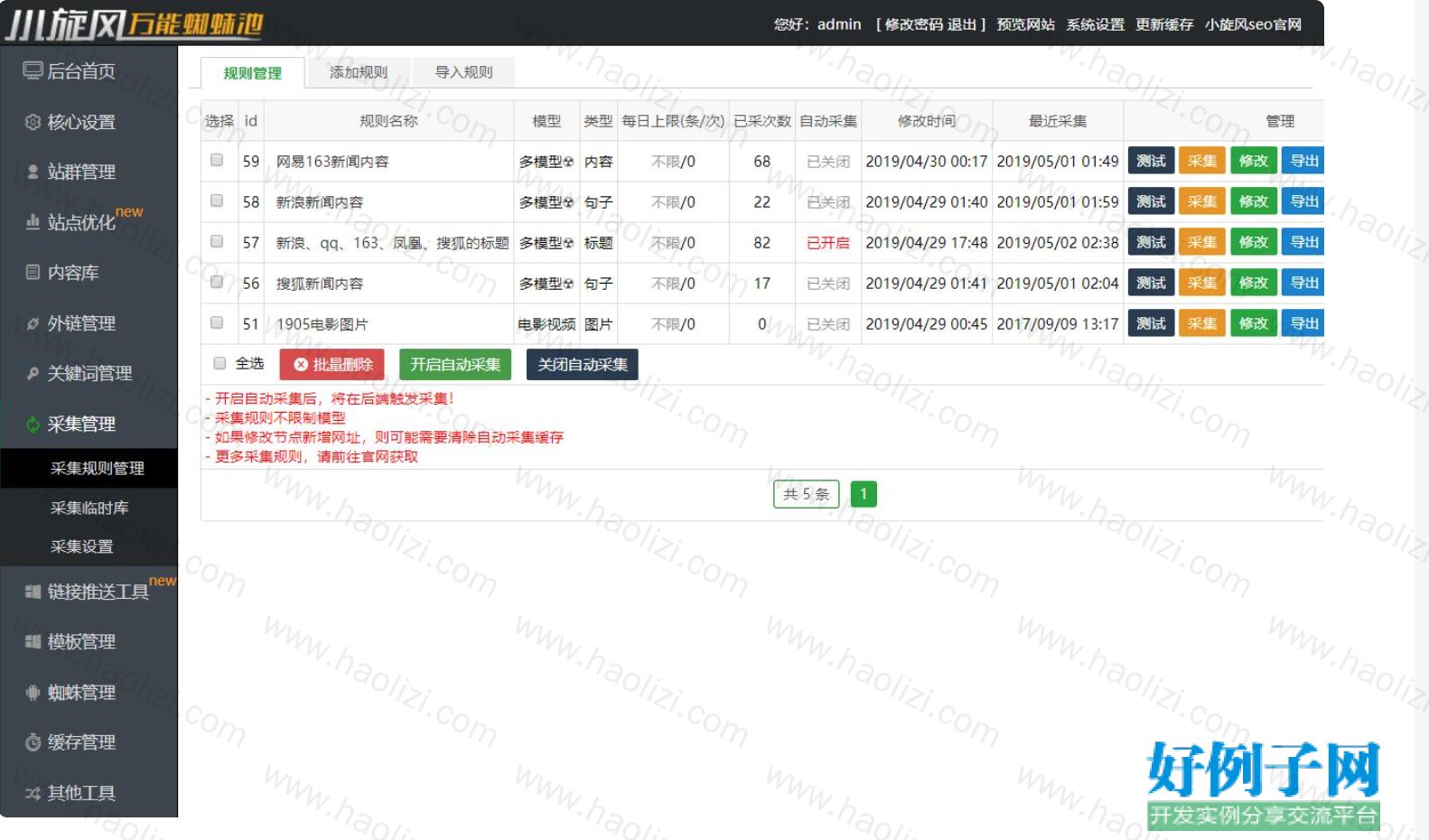Open the 导入规则 tab
1429x840 pixels.
point(464,72)
